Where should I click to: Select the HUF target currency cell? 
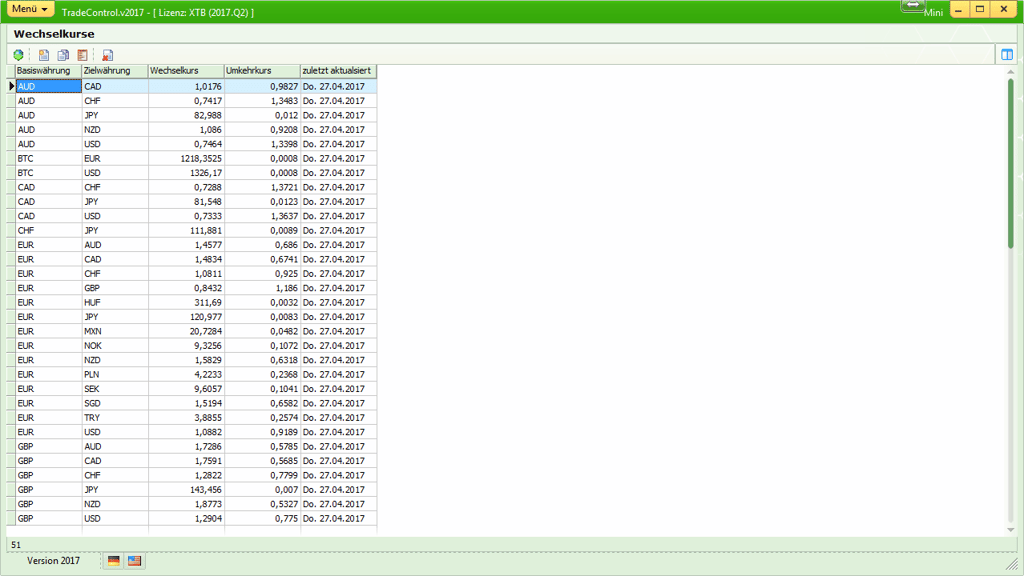click(115, 302)
